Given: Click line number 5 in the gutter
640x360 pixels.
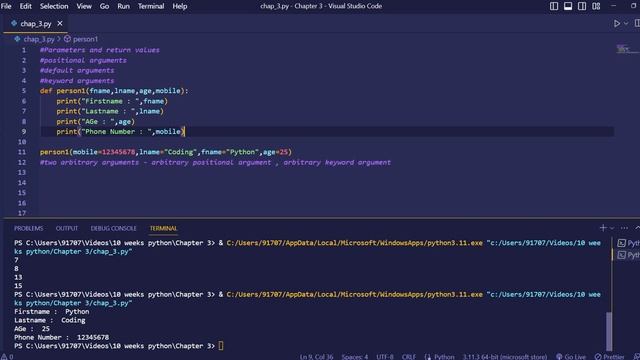Looking at the screenshot, I should pyautogui.click(x=24, y=91).
